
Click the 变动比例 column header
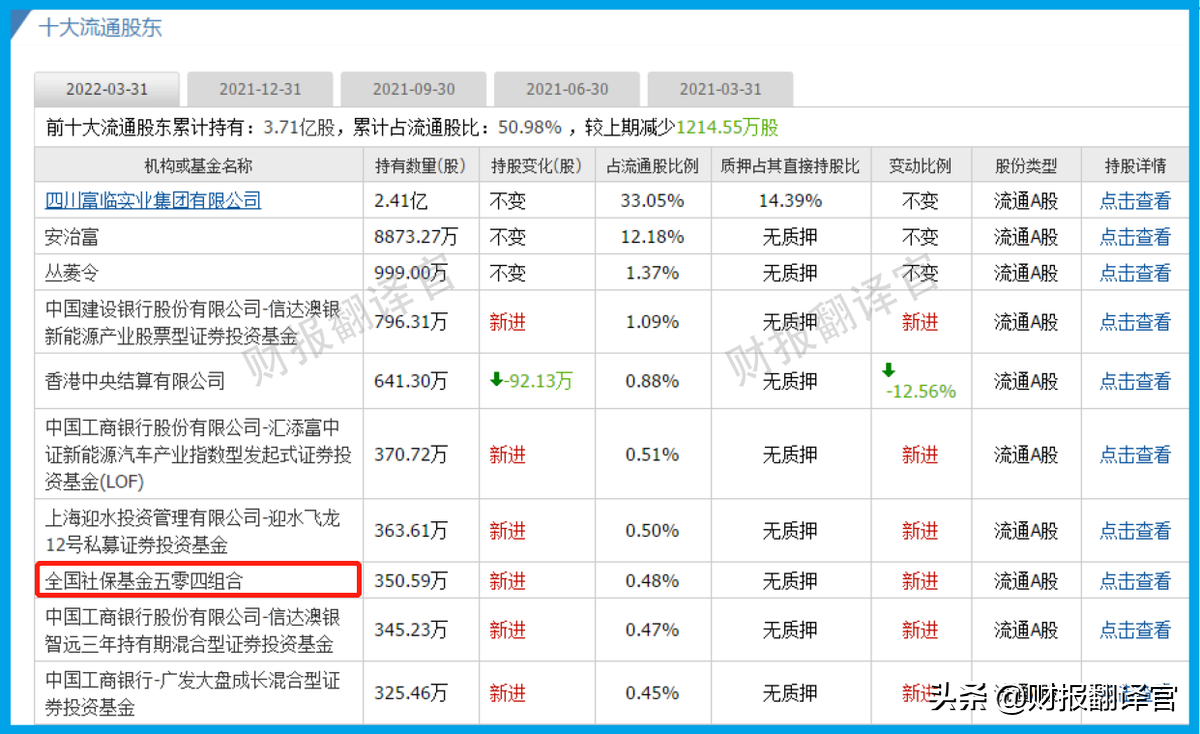click(x=920, y=166)
